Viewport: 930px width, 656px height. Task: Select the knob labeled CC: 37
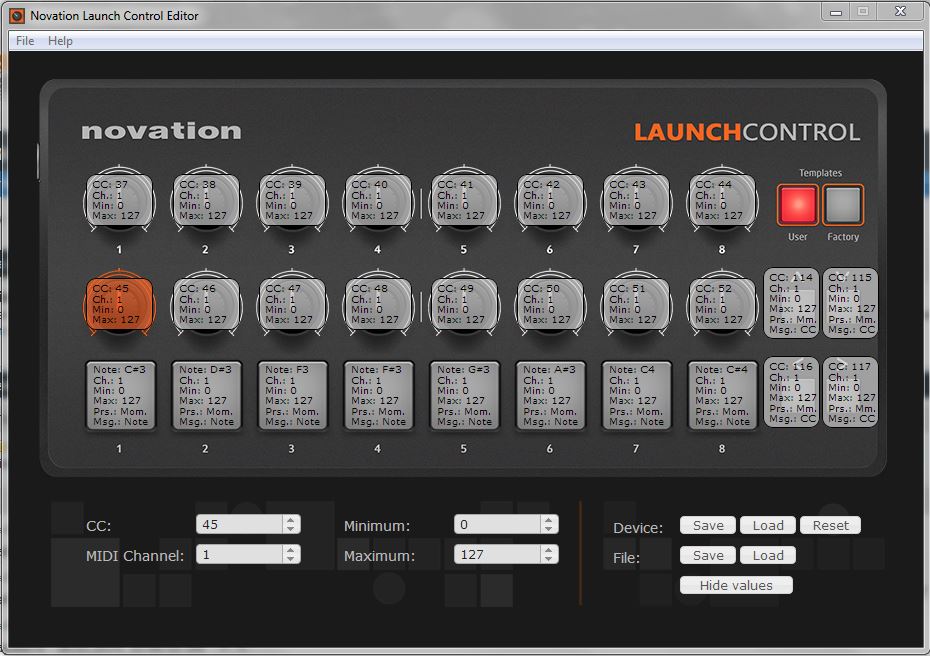[x=119, y=200]
